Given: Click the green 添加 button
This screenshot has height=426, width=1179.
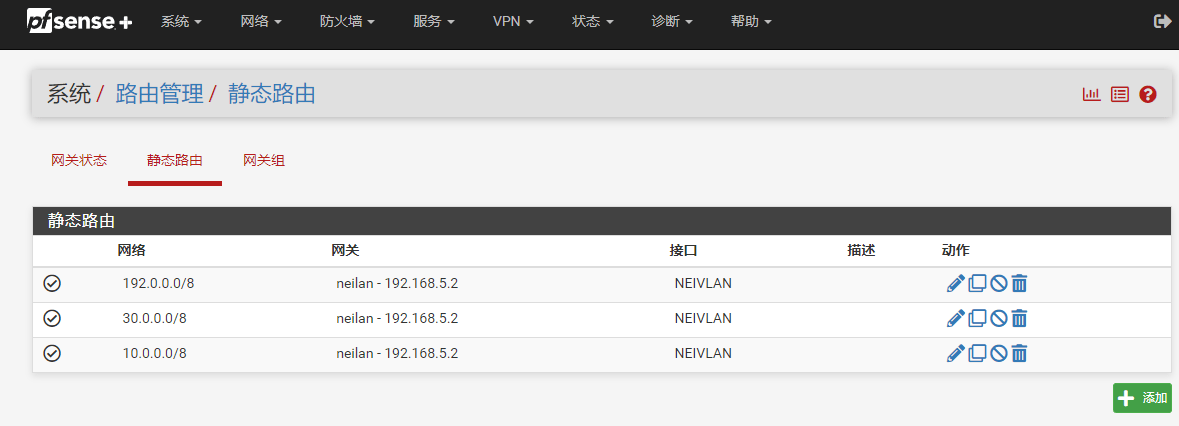Looking at the screenshot, I should pyautogui.click(x=1142, y=397).
